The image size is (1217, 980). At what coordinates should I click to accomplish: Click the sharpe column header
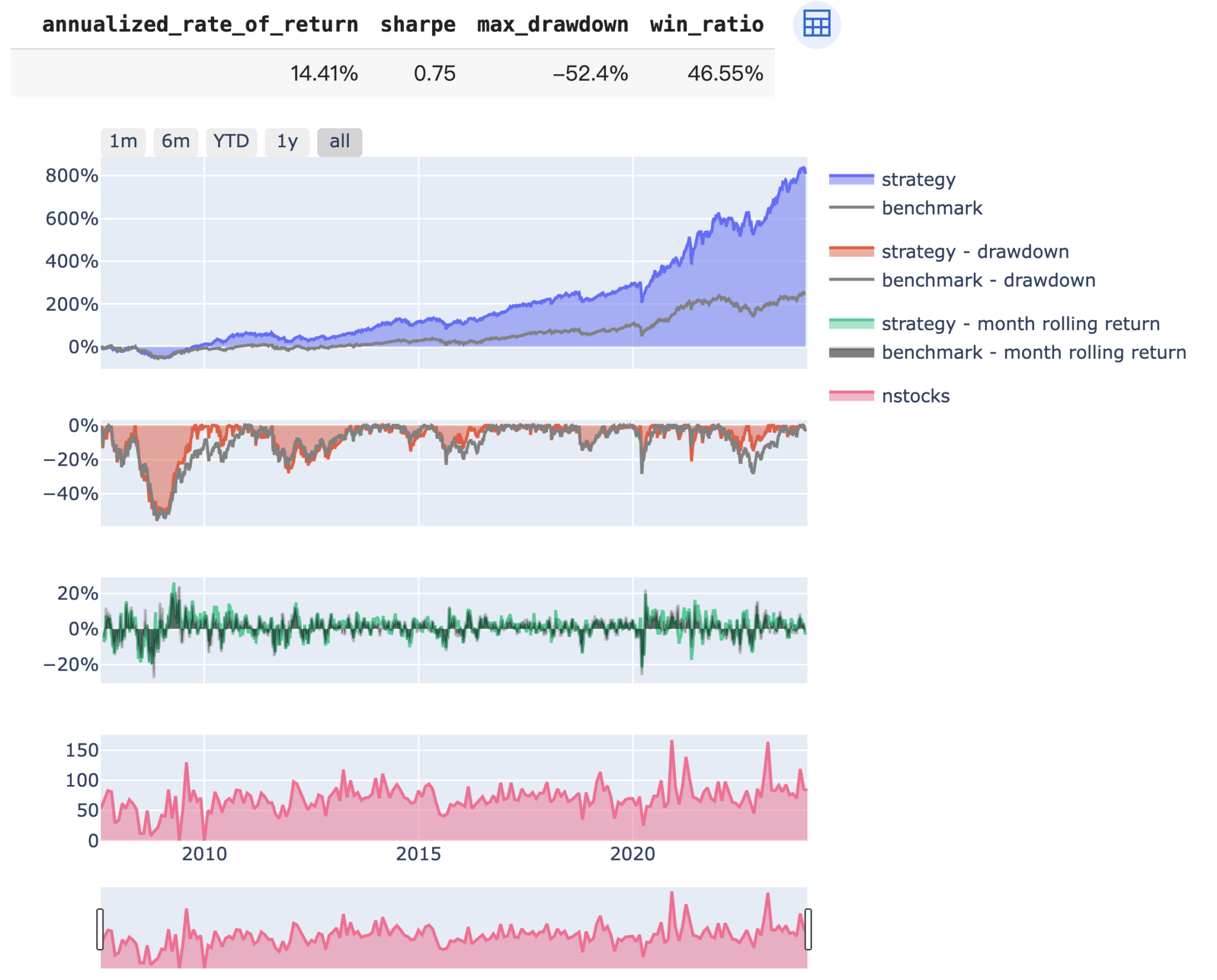(418, 25)
